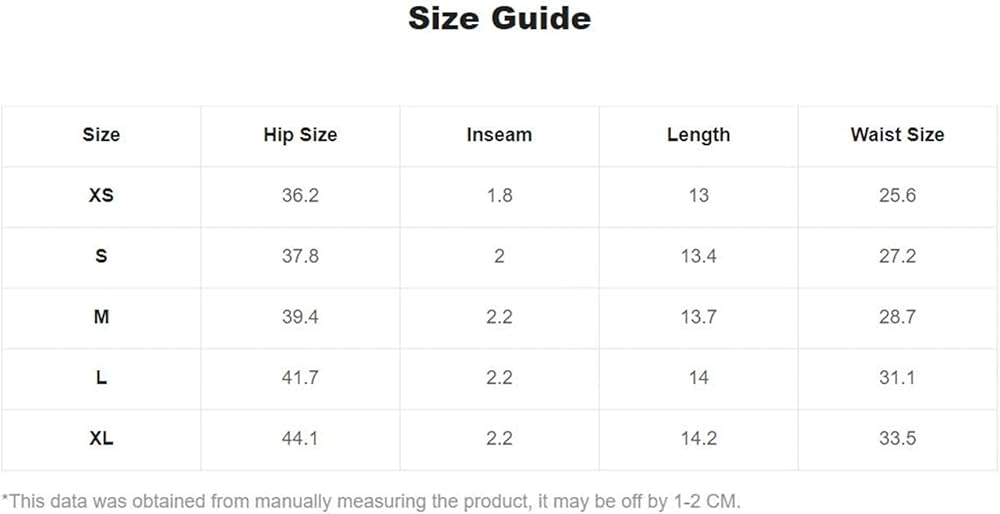Select hip size value 36.2
The image size is (1000, 514).
[300, 196]
